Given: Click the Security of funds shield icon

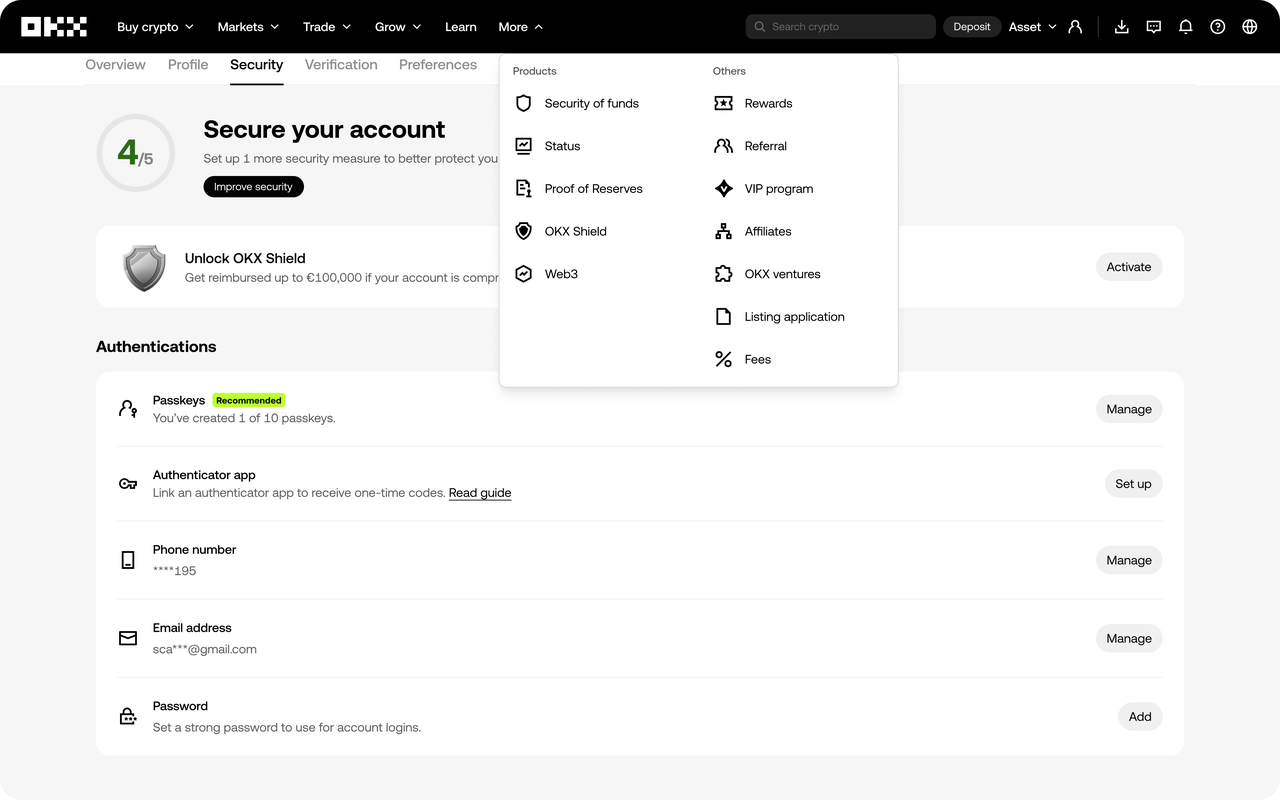Looking at the screenshot, I should 523,103.
